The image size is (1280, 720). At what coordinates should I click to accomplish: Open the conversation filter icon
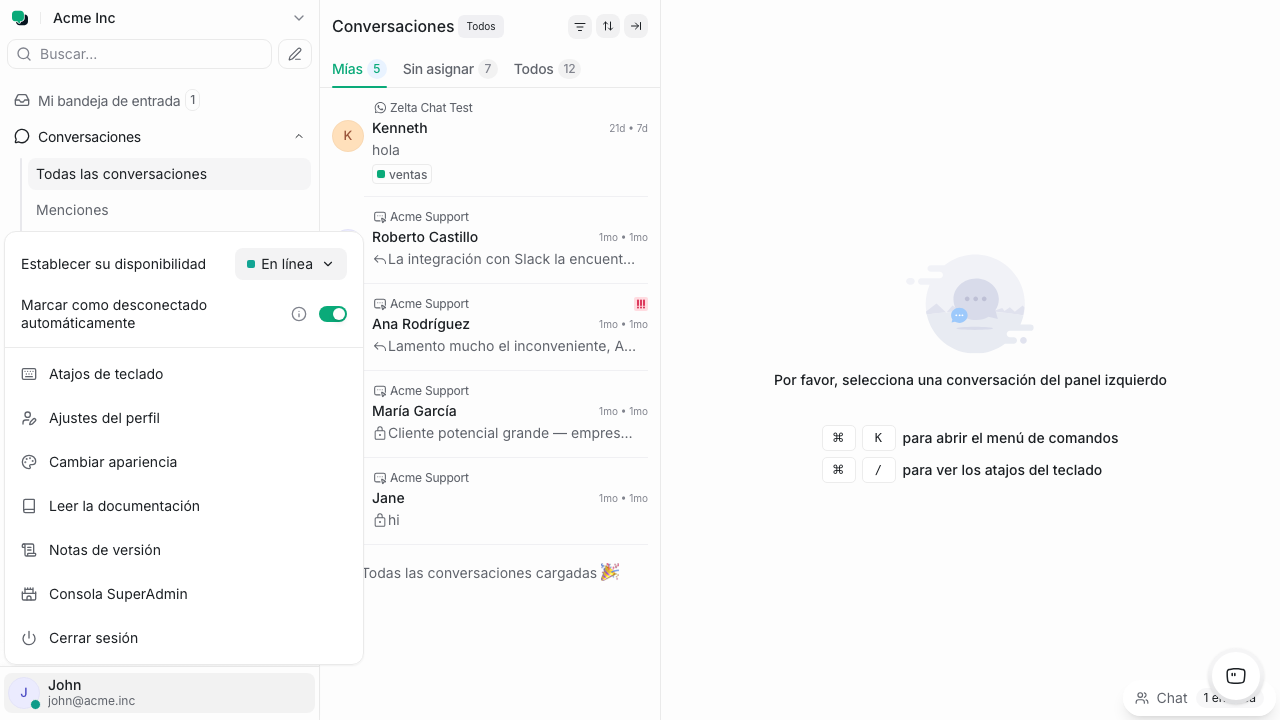[x=580, y=26]
